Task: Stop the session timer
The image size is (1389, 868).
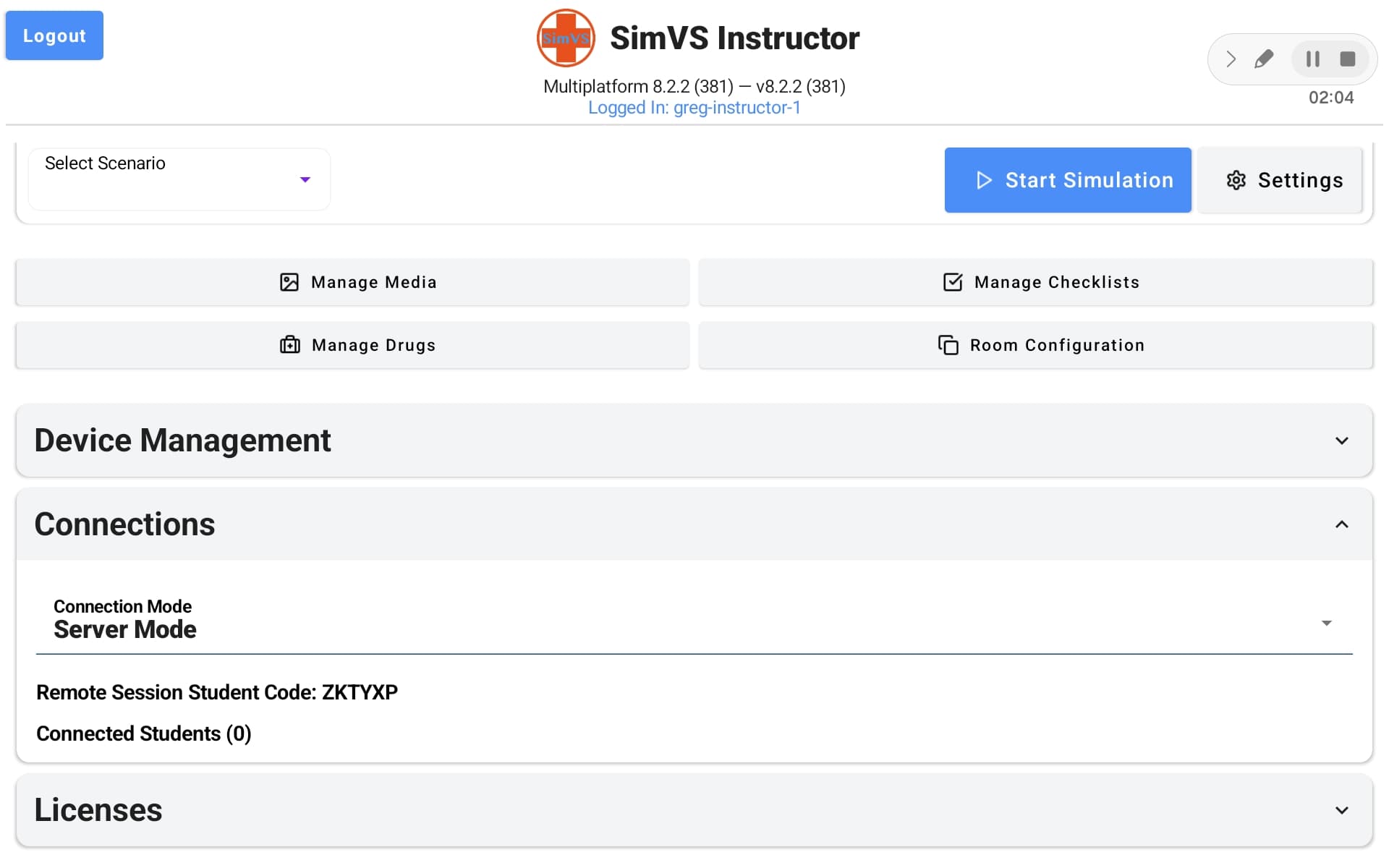Action: 1348,58
